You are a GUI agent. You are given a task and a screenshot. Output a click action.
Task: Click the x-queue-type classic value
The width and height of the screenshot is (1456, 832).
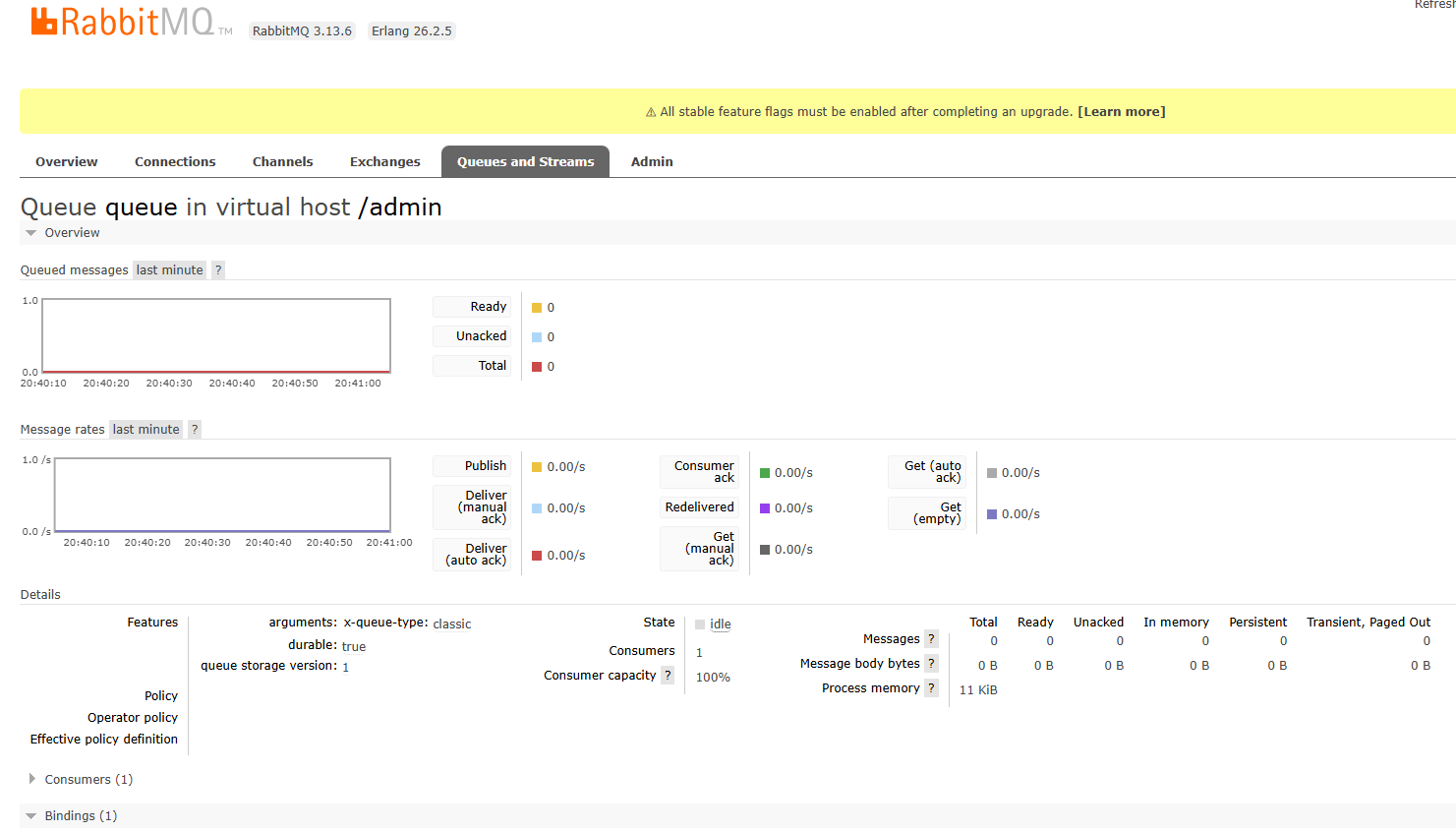pyautogui.click(x=452, y=624)
